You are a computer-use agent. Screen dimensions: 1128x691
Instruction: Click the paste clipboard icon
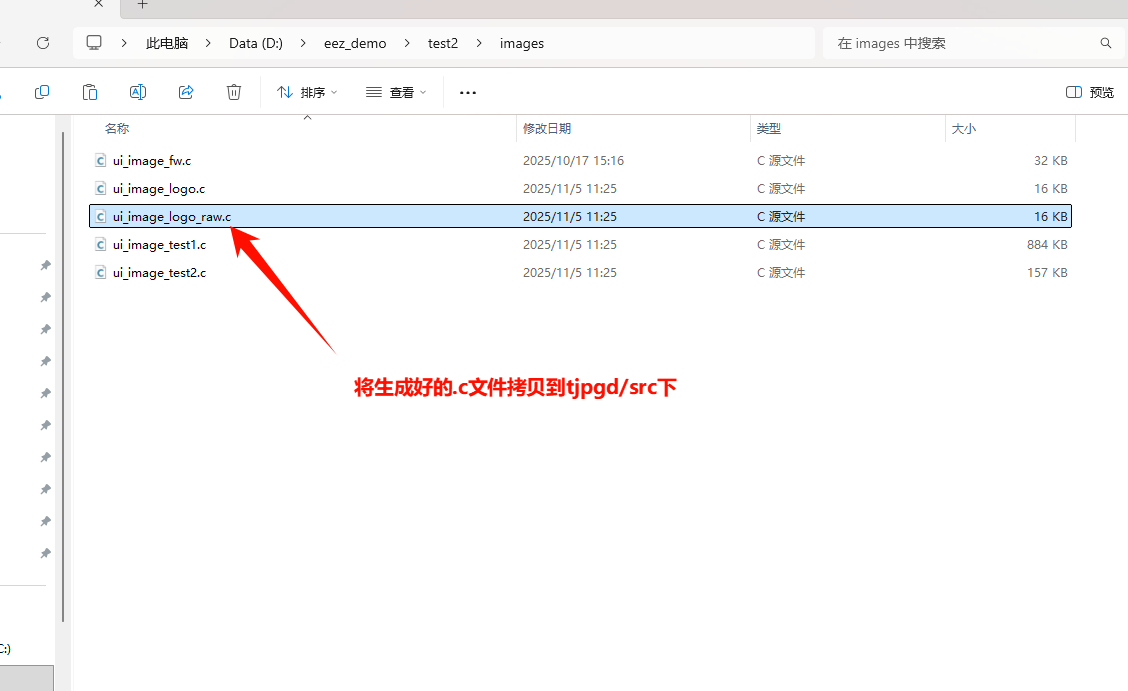pos(90,92)
